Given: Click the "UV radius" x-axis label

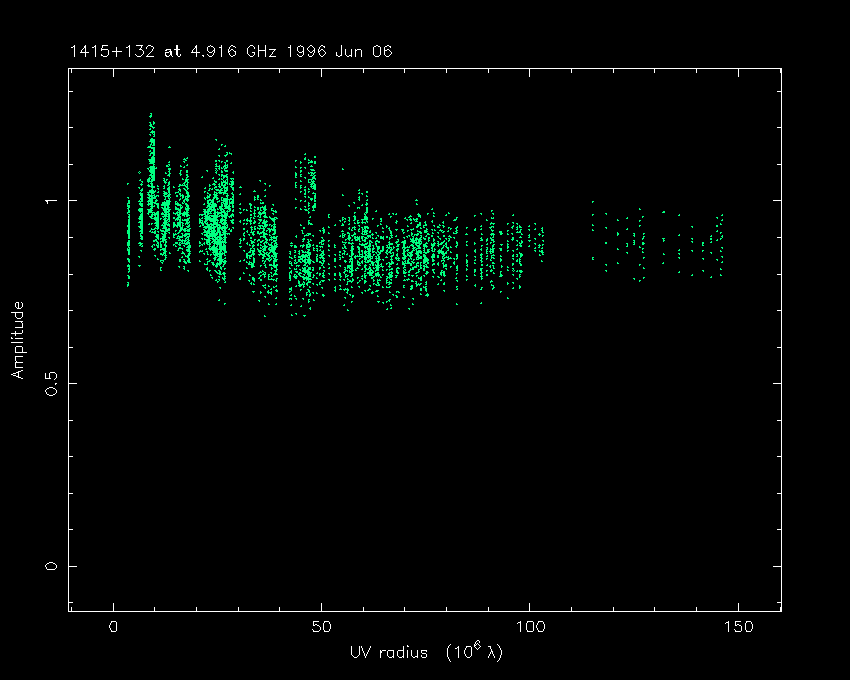Looking at the screenshot, I should coord(386,652).
